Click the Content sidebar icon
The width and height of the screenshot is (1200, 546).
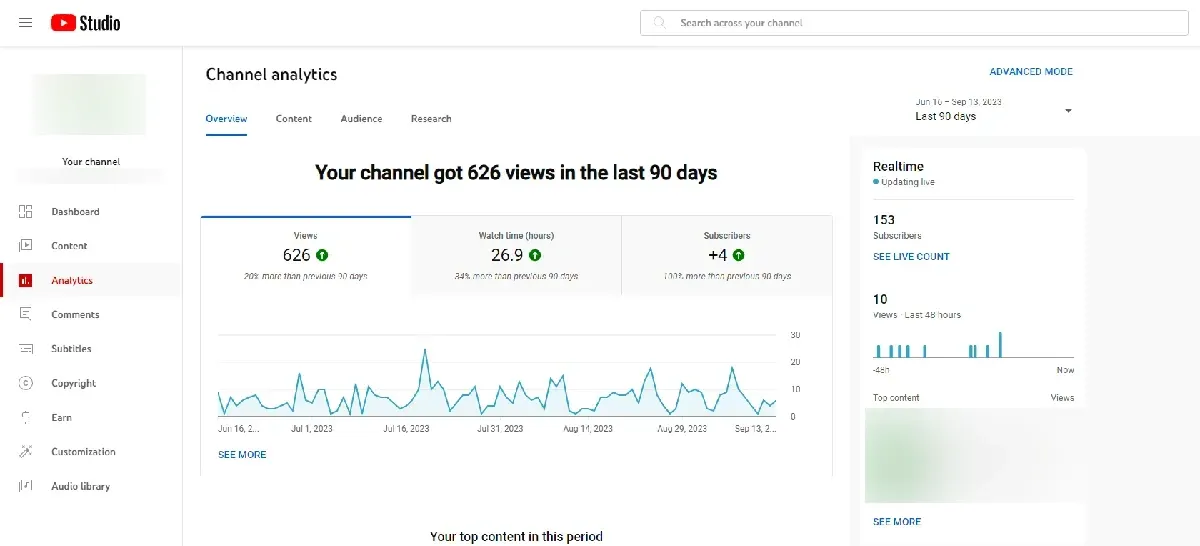[26, 246]
